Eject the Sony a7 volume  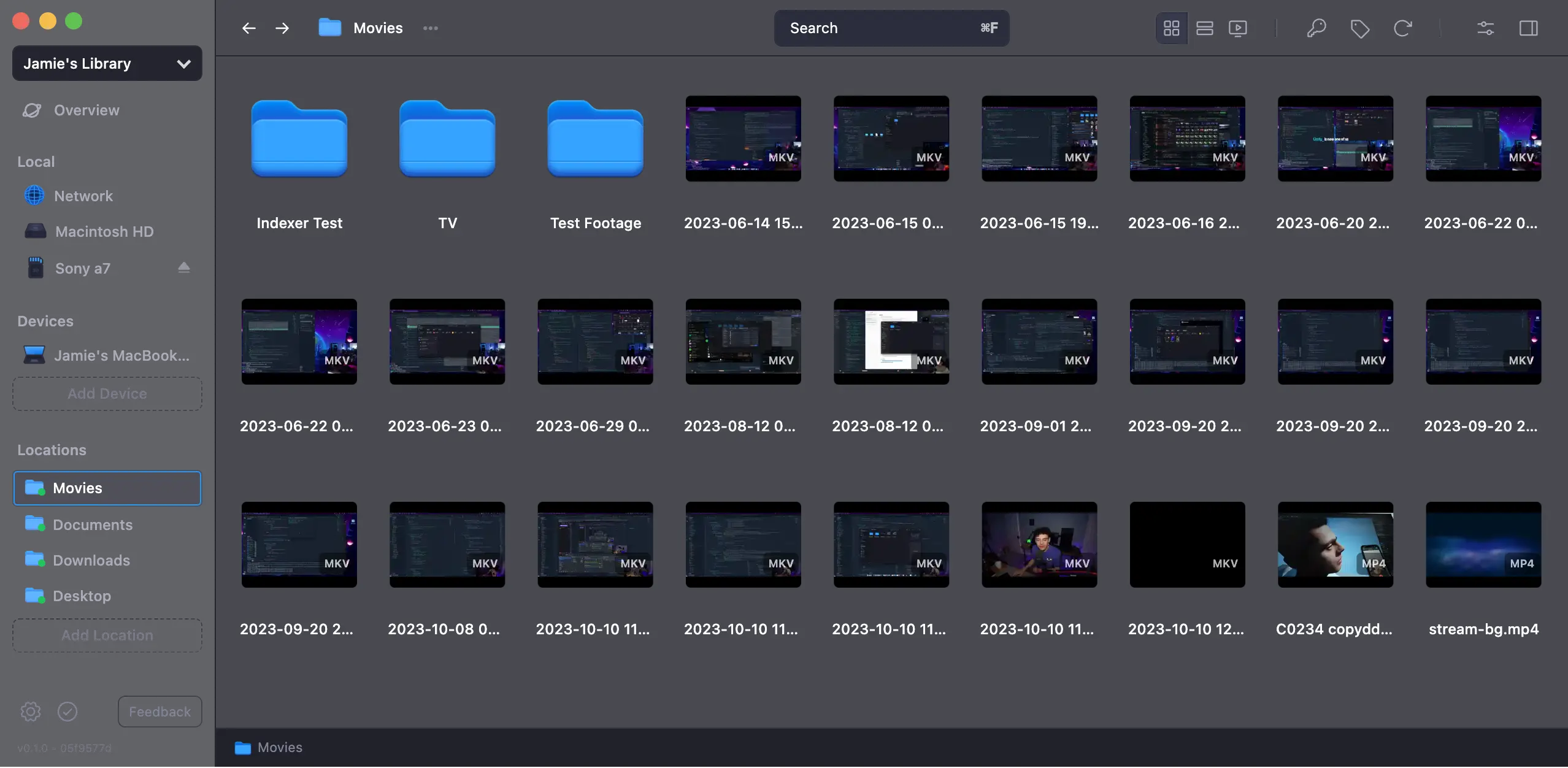183,267
